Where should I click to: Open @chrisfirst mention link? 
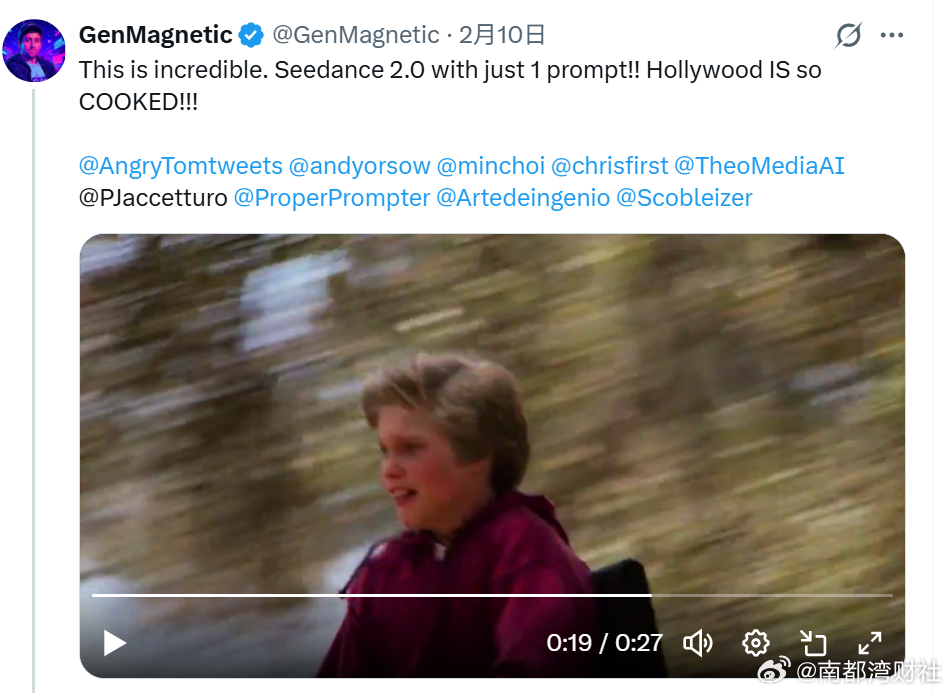pyautogui.click(x=610, y=166)
